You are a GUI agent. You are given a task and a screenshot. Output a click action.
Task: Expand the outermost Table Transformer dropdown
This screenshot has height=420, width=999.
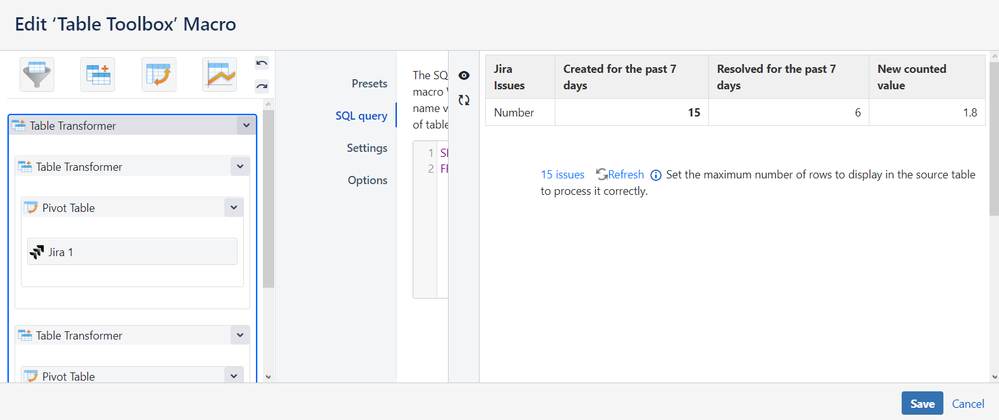click(x=247, y=126)
